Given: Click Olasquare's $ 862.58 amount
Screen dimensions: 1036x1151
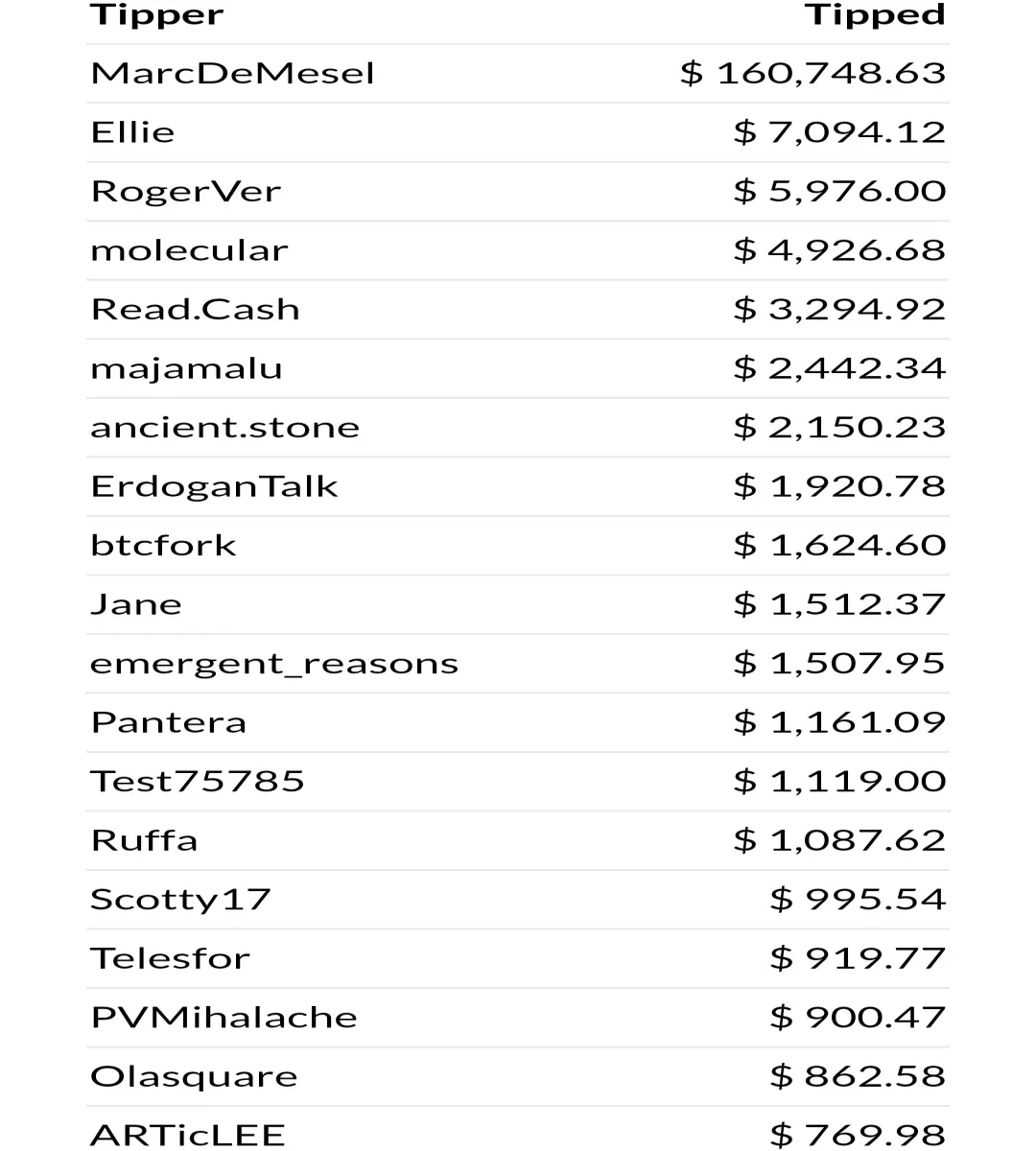Looking at the screenshot, I should coord(859,1077).
